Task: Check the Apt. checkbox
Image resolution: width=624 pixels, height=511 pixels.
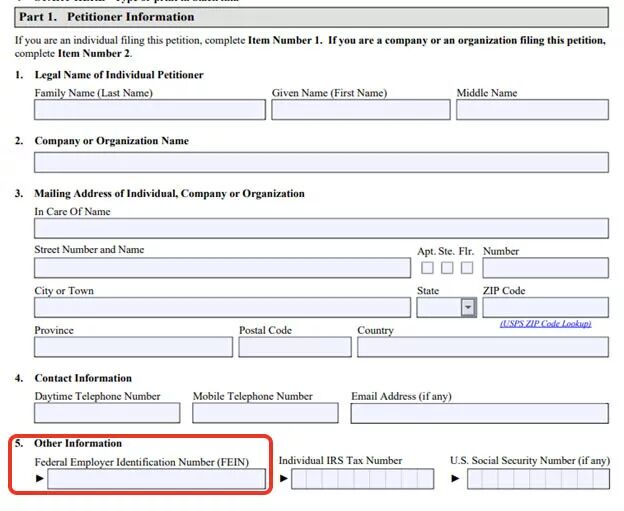Action: click(x=427, y=268)
